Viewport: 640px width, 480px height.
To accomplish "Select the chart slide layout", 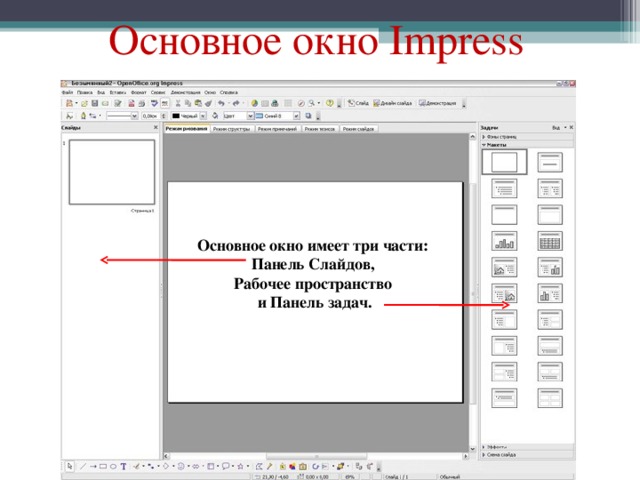I will click(x=504, y=241).
